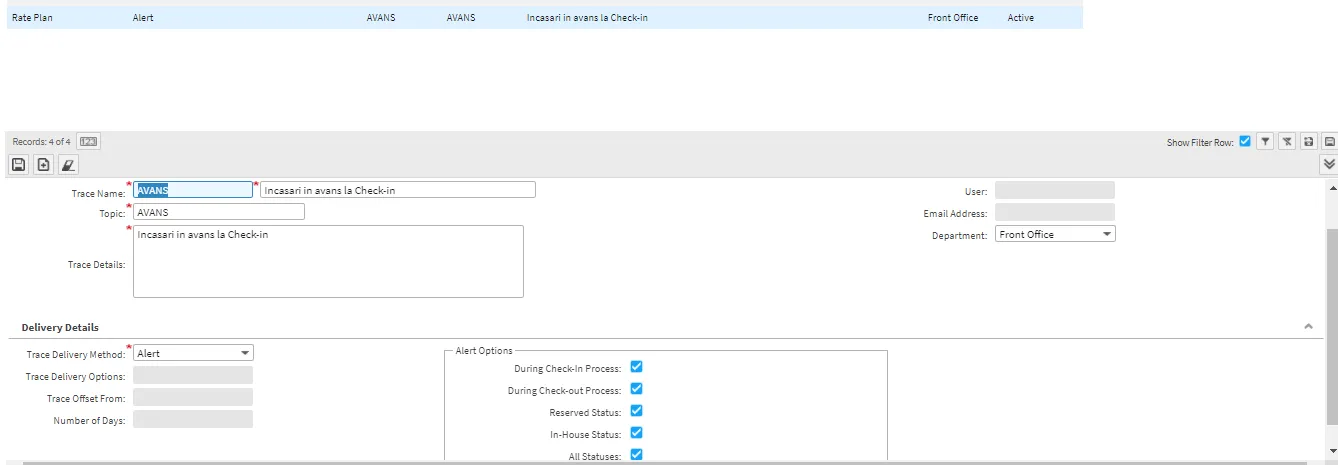Viewport: 1338px width, 465px height.
Task: Click the Active status cell in grid row
Action: coord(1021,18)
